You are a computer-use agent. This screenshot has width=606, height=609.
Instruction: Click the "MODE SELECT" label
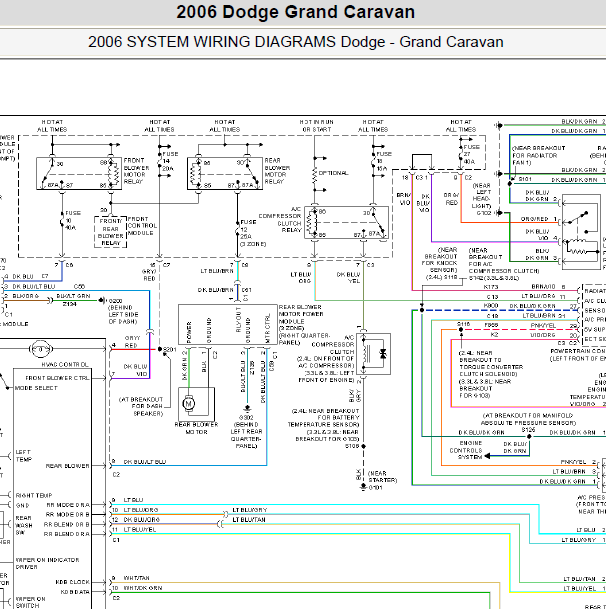click(x=36, y=388)
